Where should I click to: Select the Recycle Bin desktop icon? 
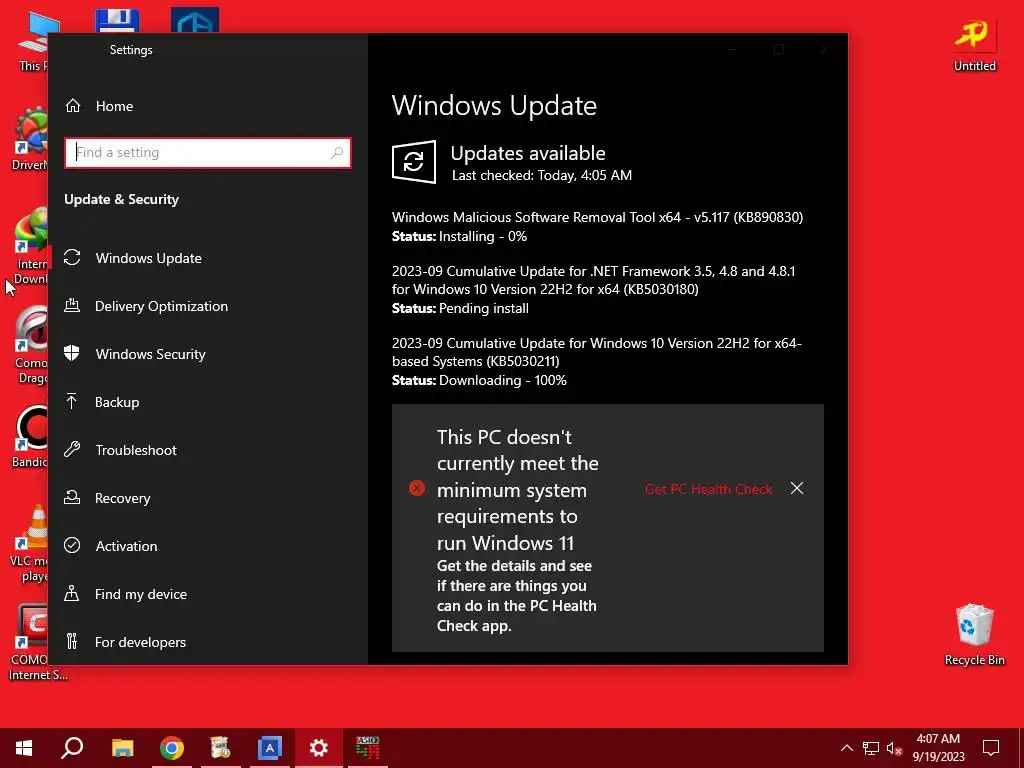click(974, 635)
